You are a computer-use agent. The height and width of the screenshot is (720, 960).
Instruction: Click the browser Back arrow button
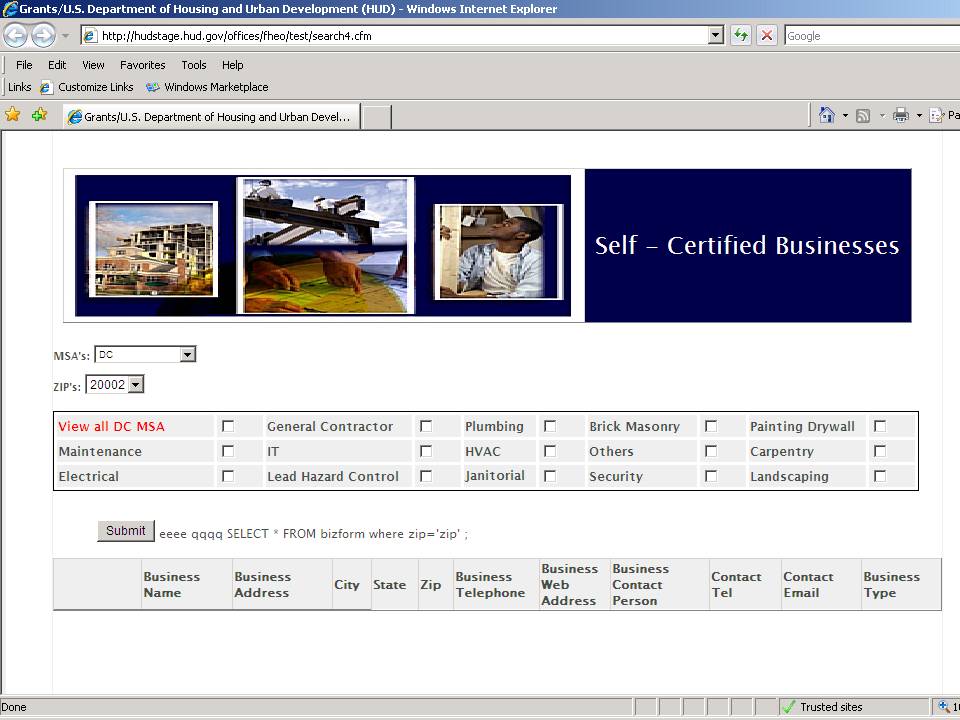(15, 35)
